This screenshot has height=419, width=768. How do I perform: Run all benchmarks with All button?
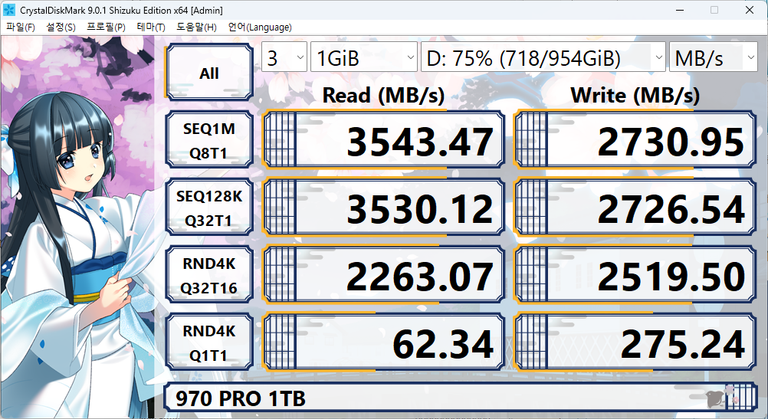click(x=209, y=73)
